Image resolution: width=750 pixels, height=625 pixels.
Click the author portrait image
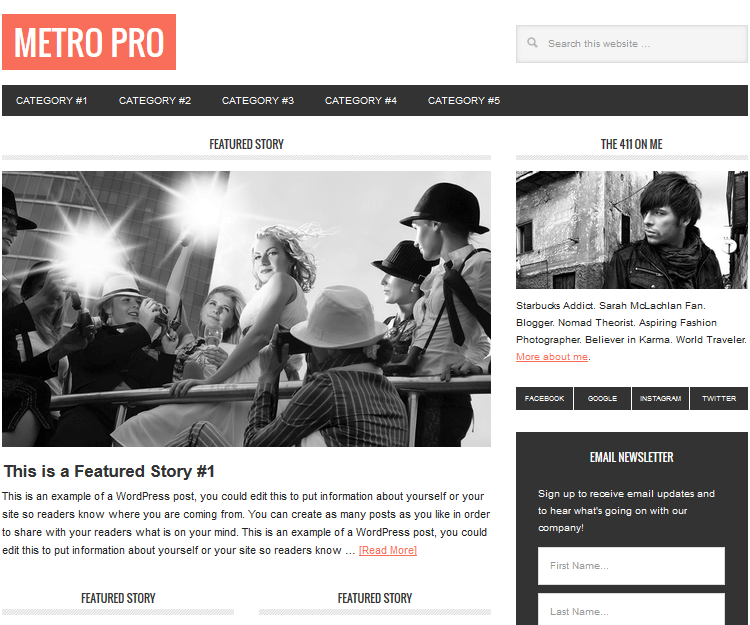tap(631, 230)
